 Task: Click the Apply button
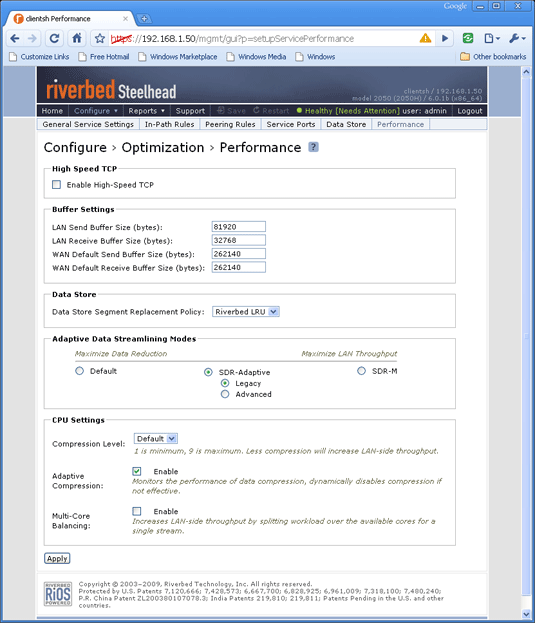tap(57, 558)
